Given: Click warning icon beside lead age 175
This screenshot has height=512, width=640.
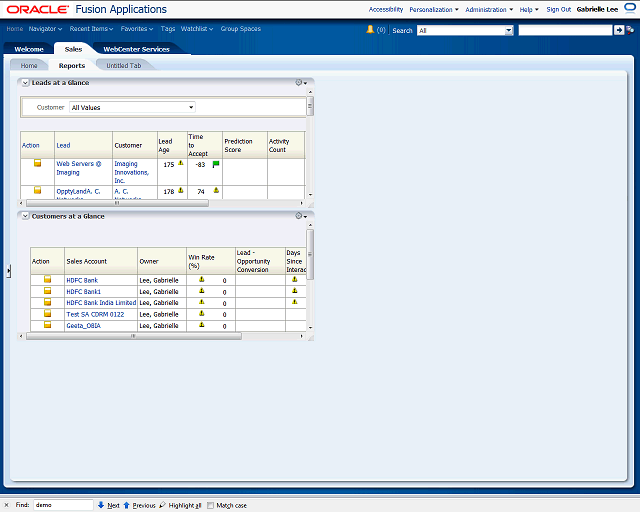Looking at the screenshot, I should click(181, 163).
